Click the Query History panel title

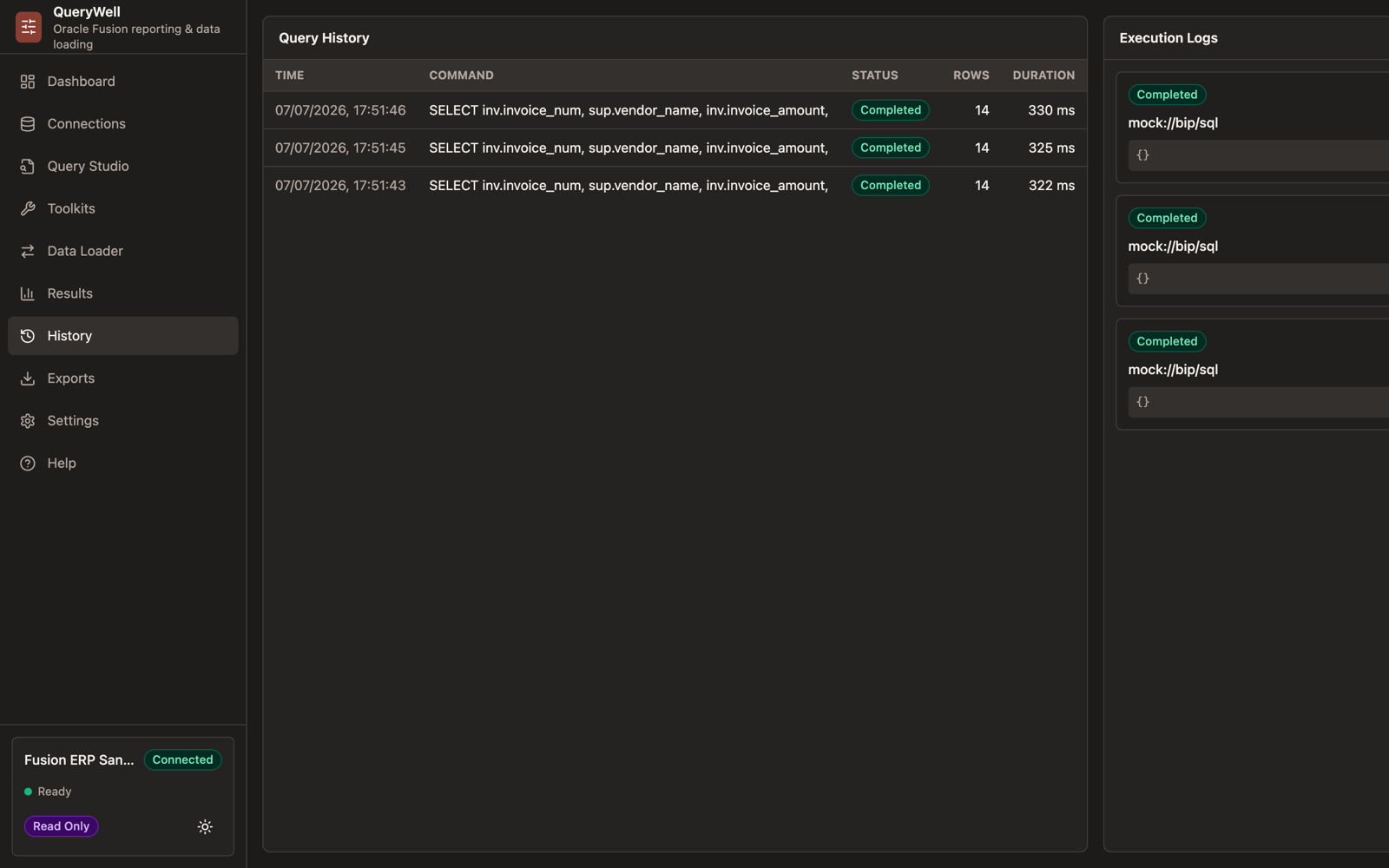tap(324, 38)
